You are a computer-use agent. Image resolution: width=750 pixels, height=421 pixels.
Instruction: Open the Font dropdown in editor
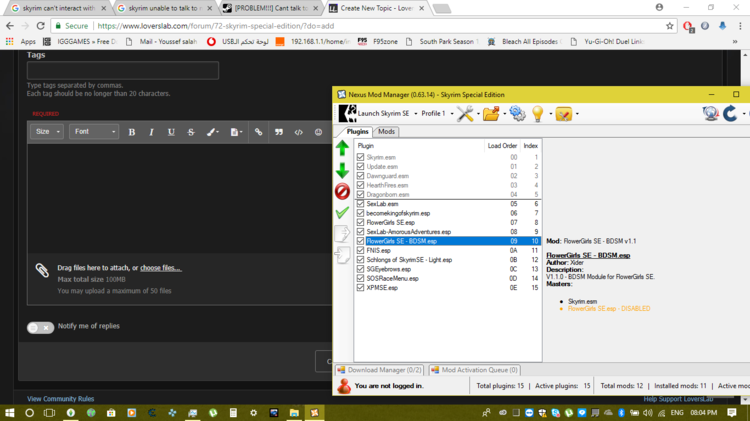(x=94, y=132)
